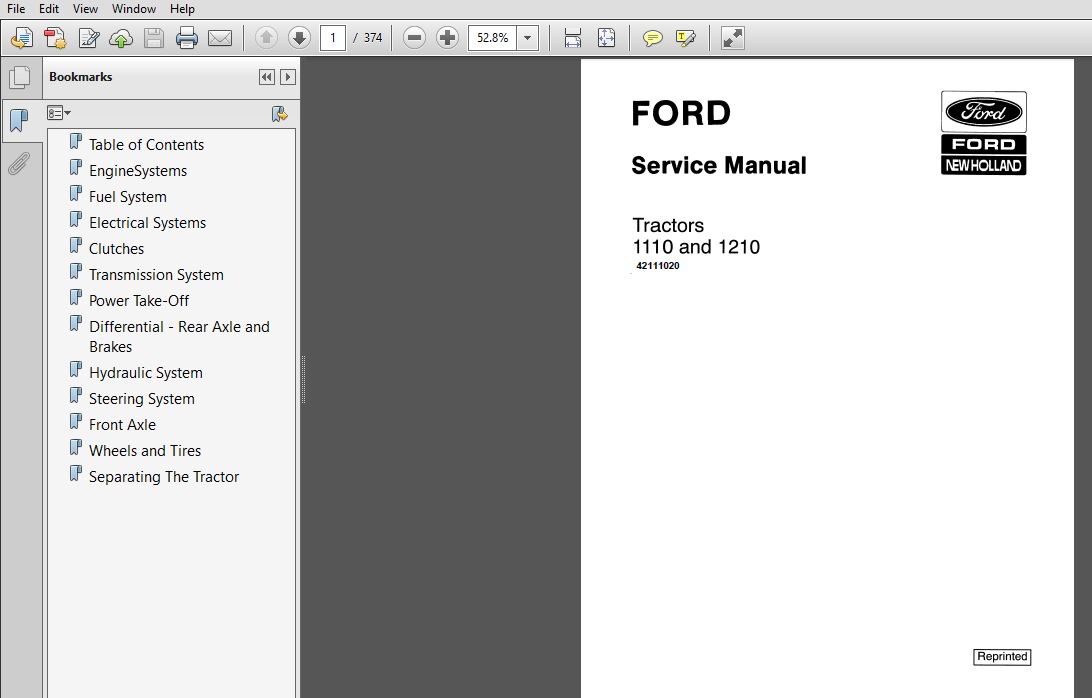This screenshot has width=1092, height=698.
Task: Go to the Hydraulic System bookmark
Action: 146,373
